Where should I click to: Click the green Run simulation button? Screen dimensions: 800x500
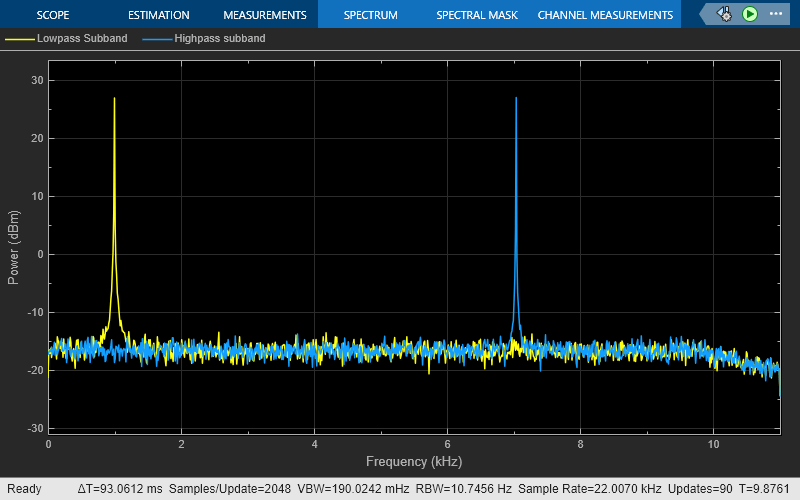pyautogui.click(x=749, y=14)
